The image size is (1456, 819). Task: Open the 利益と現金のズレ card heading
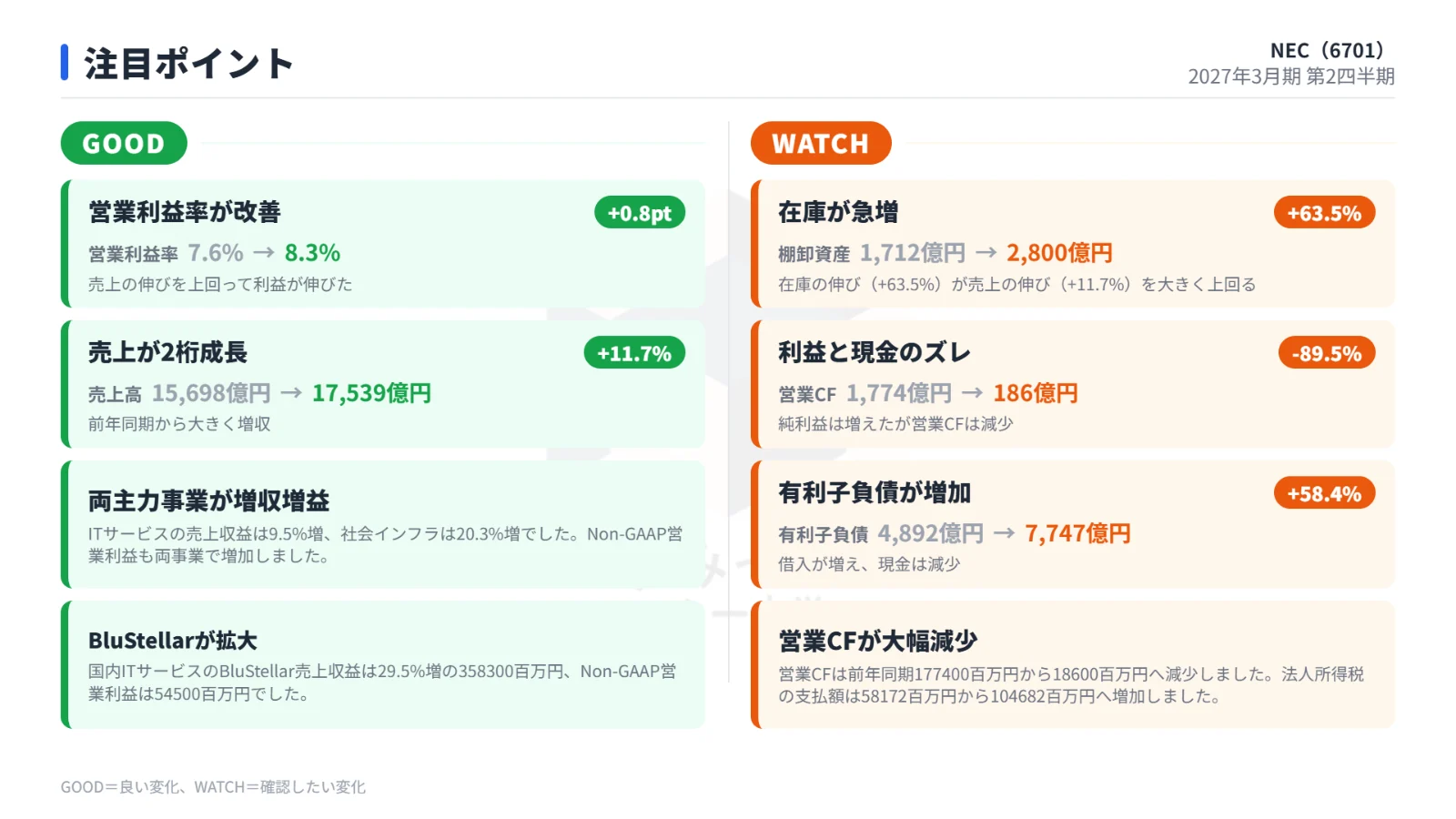(875, 352)
